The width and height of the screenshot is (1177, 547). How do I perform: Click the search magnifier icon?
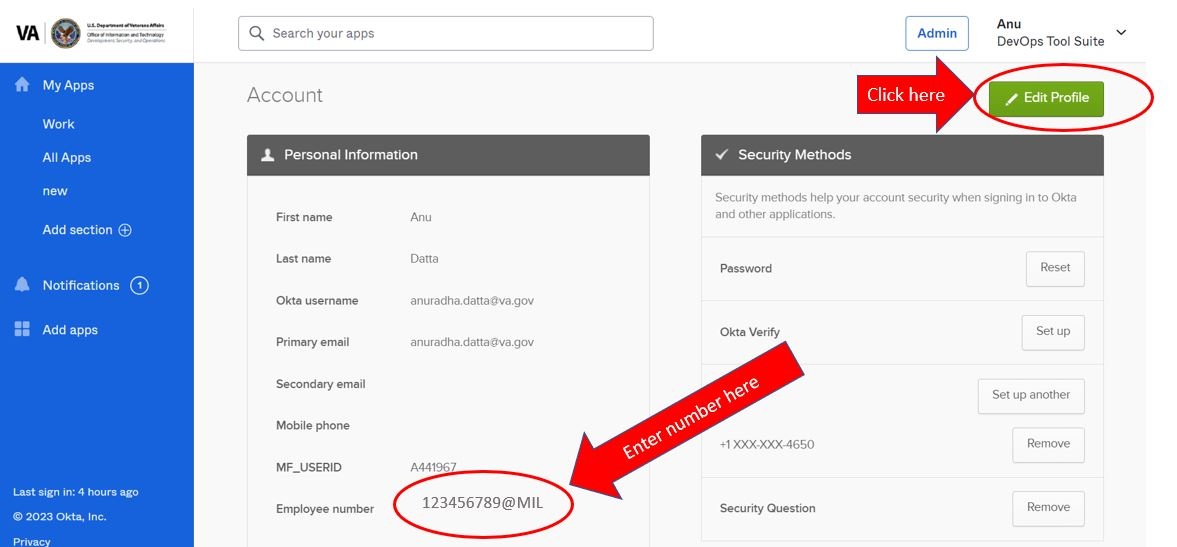pyautogui.click(x=257, y=33)
